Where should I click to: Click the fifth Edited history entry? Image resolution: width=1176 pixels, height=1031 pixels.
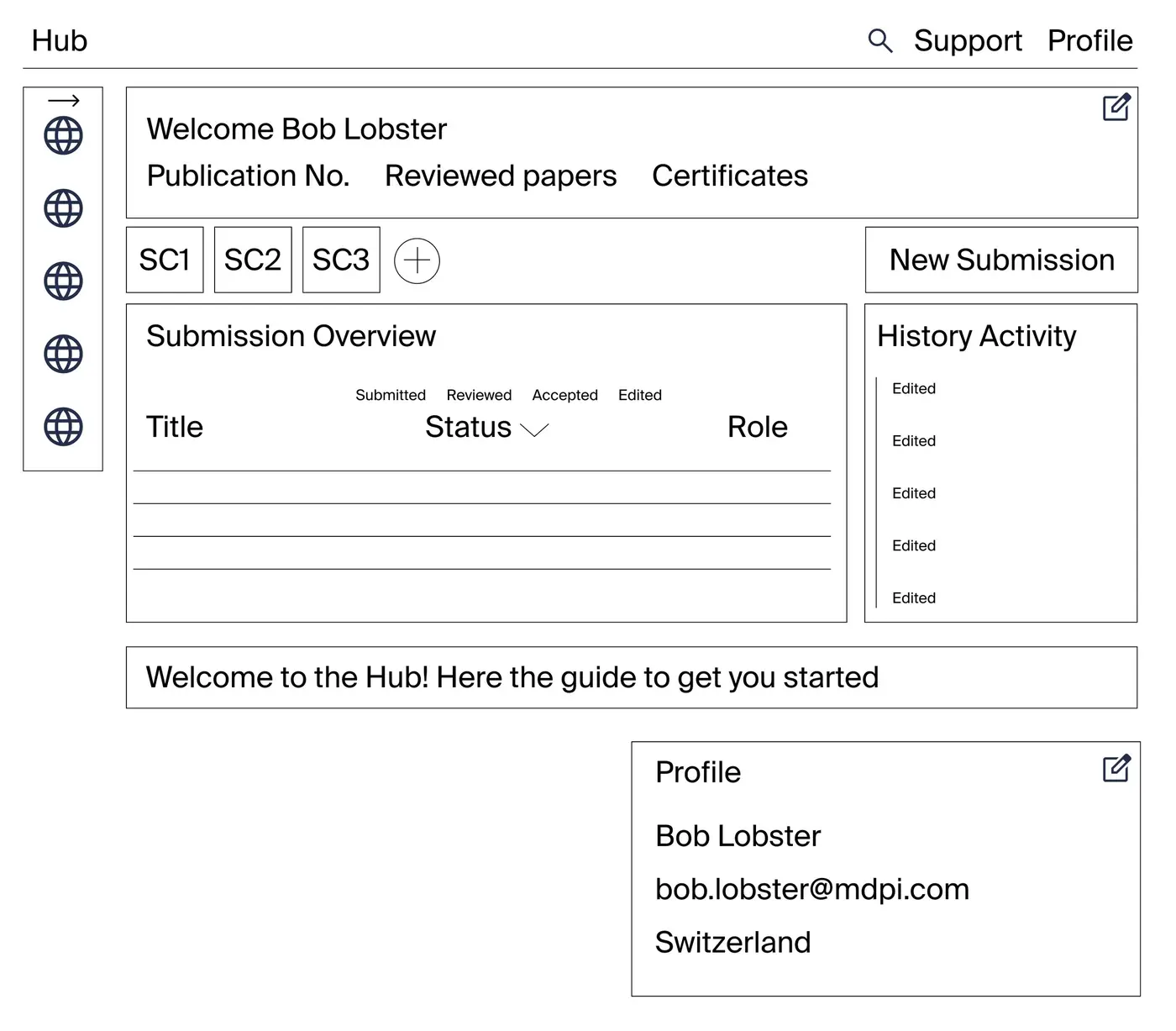point(914,598)
